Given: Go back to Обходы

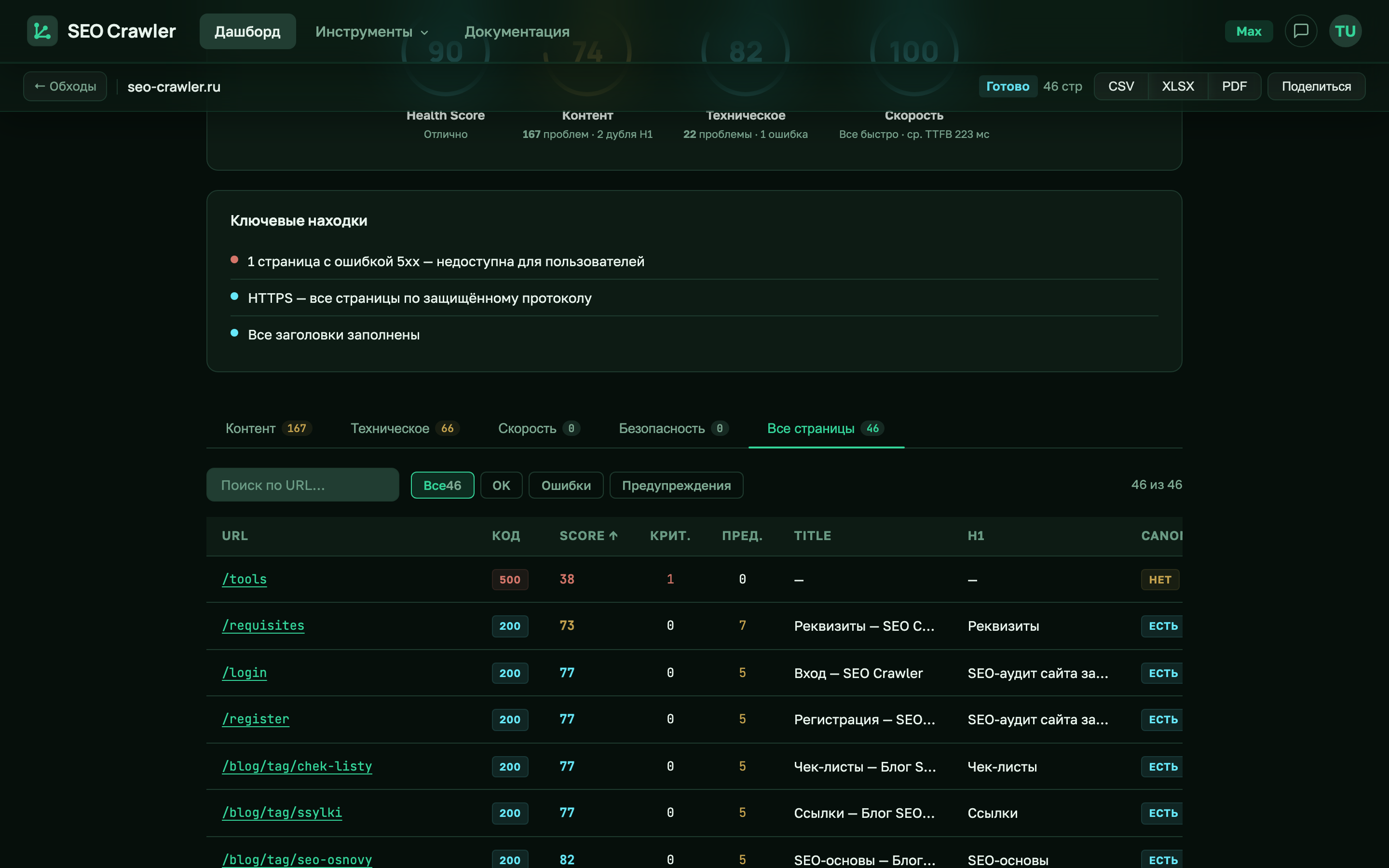Looking at the screenshot, I should coord(65,86).
